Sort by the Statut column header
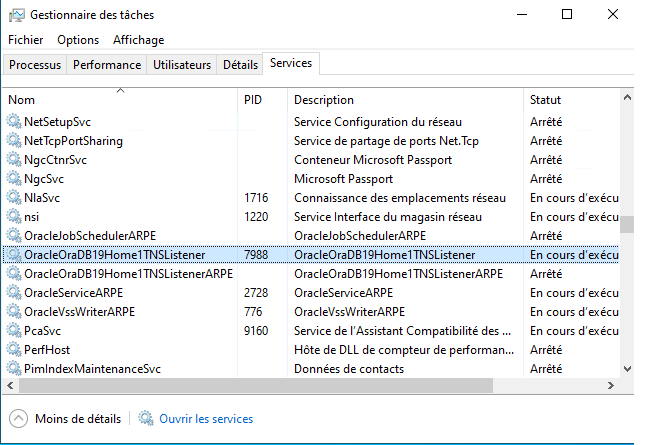 pyautogui.click(x=571, y=100)
